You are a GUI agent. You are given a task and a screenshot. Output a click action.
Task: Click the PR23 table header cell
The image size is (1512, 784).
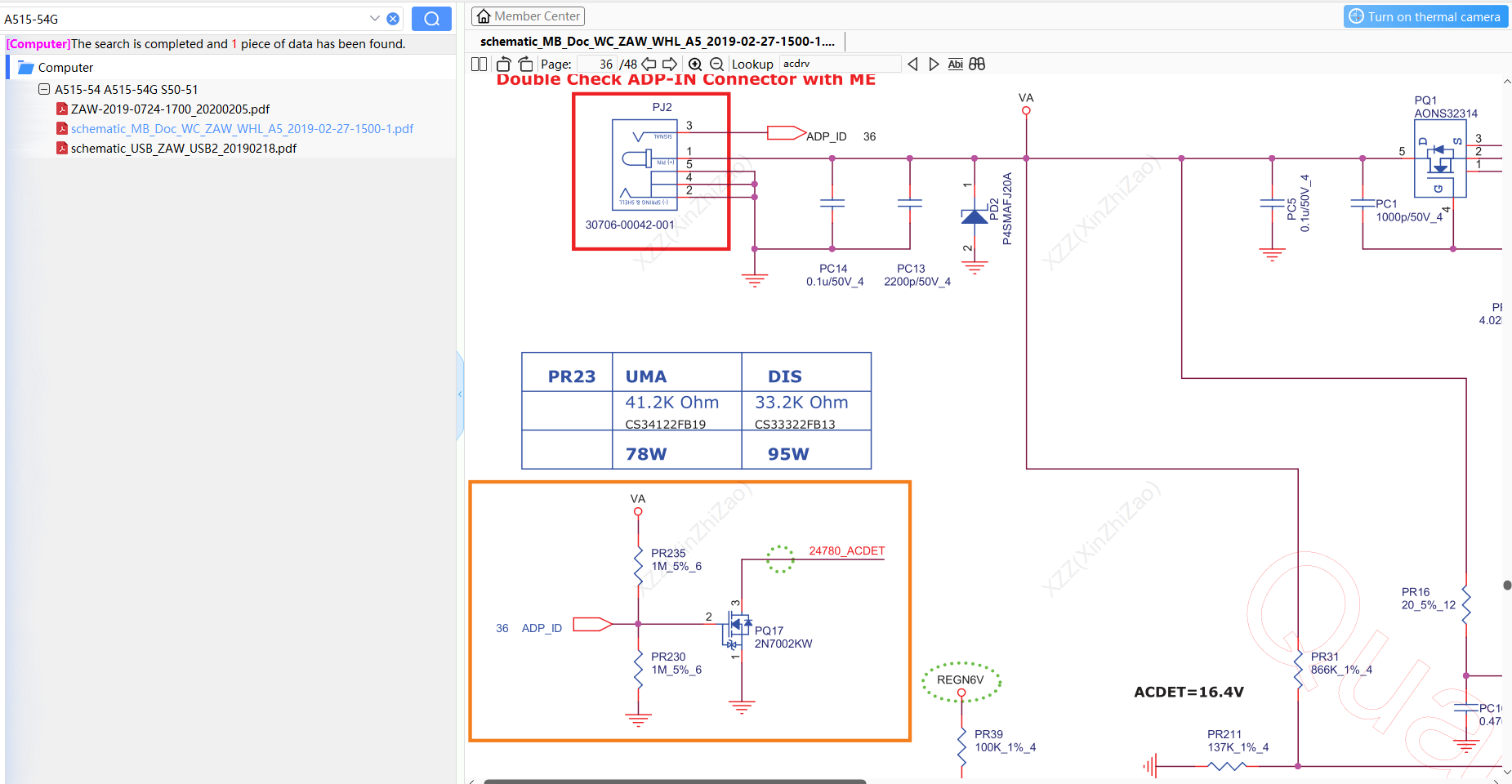coord(572,376)
